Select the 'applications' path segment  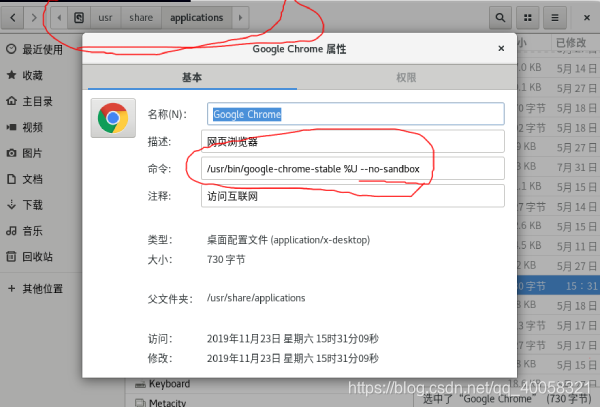click(x=196, y=18)
